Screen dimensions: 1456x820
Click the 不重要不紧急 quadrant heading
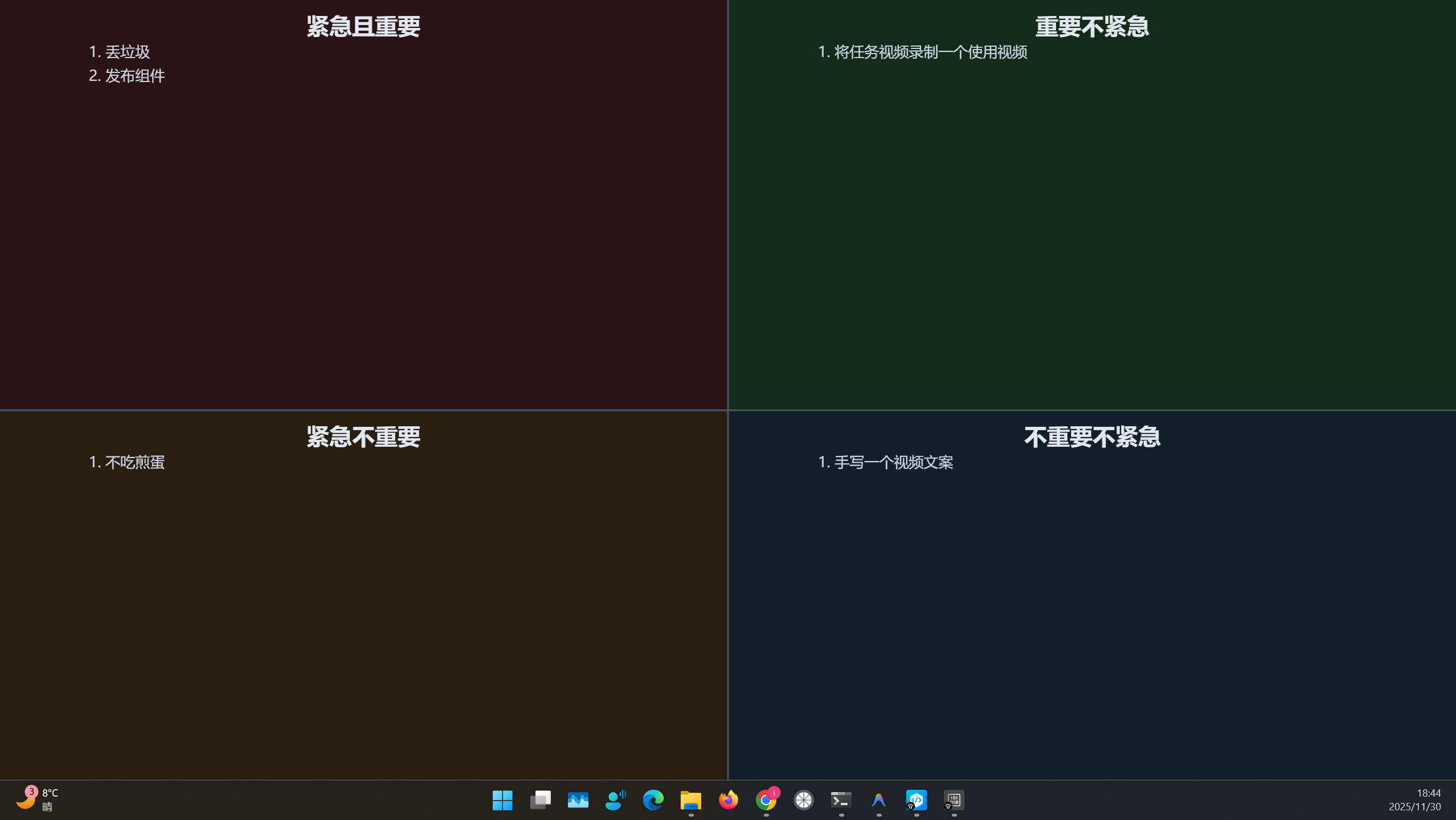[x=1091, y=437]
